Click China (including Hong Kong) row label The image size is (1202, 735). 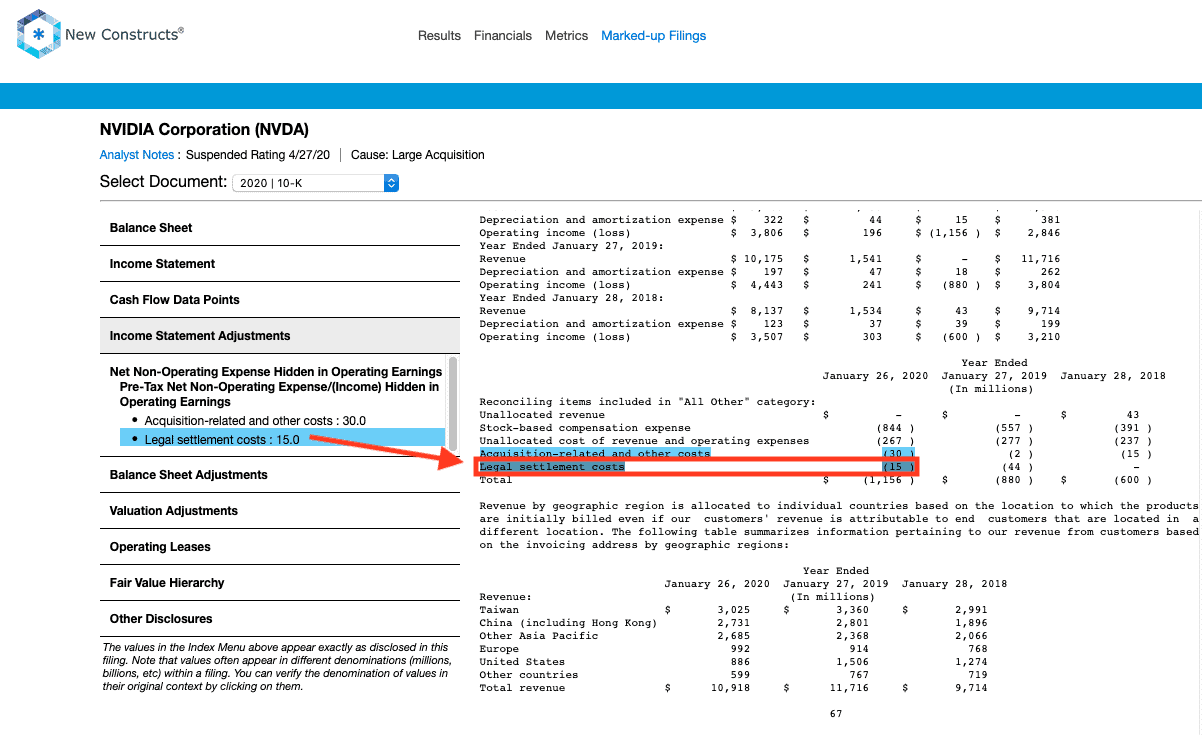coord(568,623)
